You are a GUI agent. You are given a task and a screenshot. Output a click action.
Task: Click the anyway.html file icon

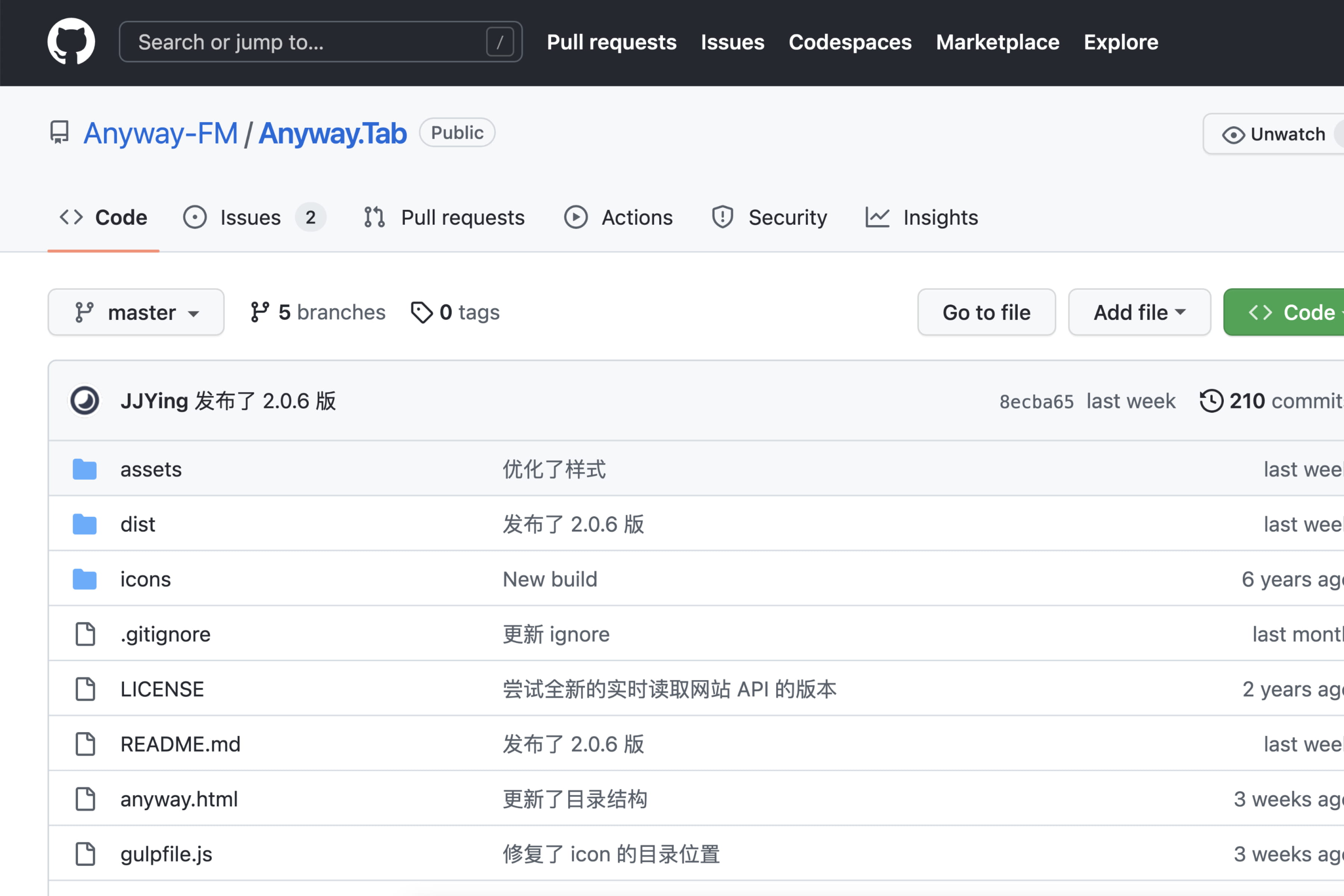85,799
